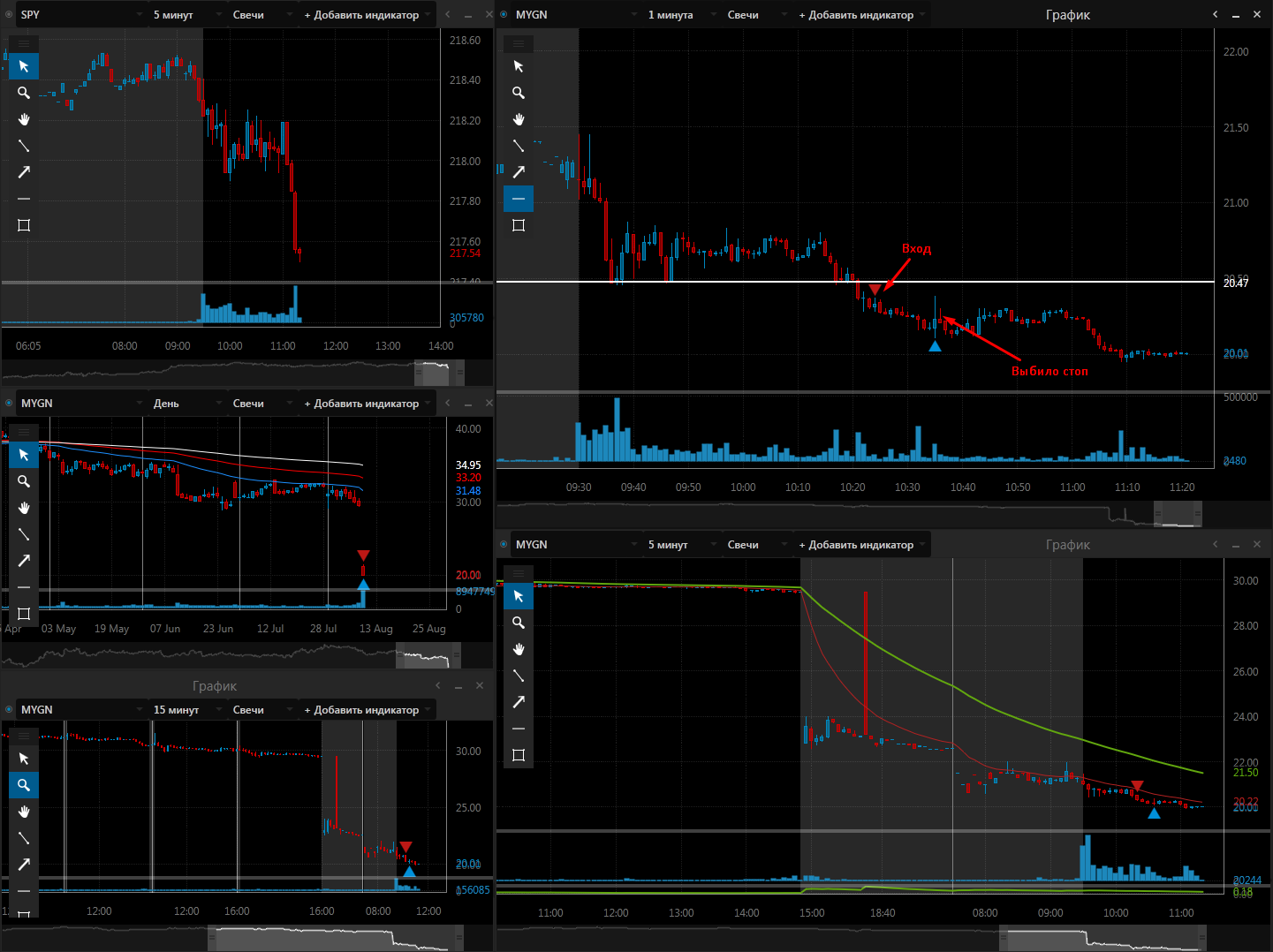Click blue triangle marker on bottom-right 5 минут chart
Screen dimensions: 1273x952
tap(1154, 813)
